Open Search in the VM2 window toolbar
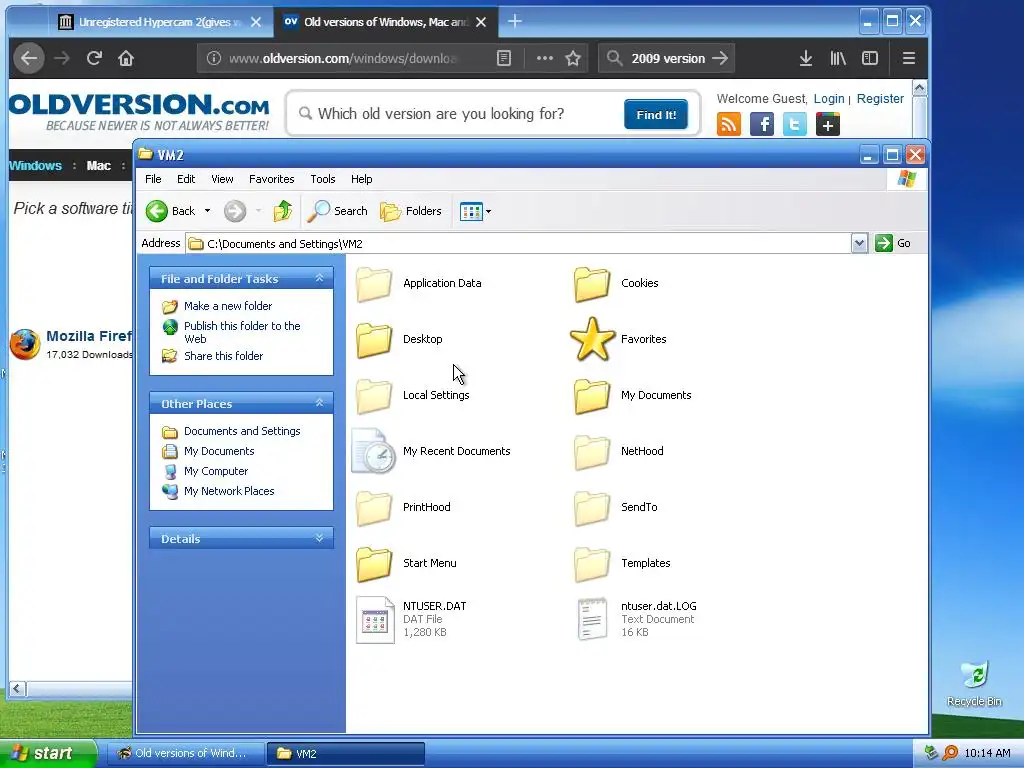 (x=338, y=211)
